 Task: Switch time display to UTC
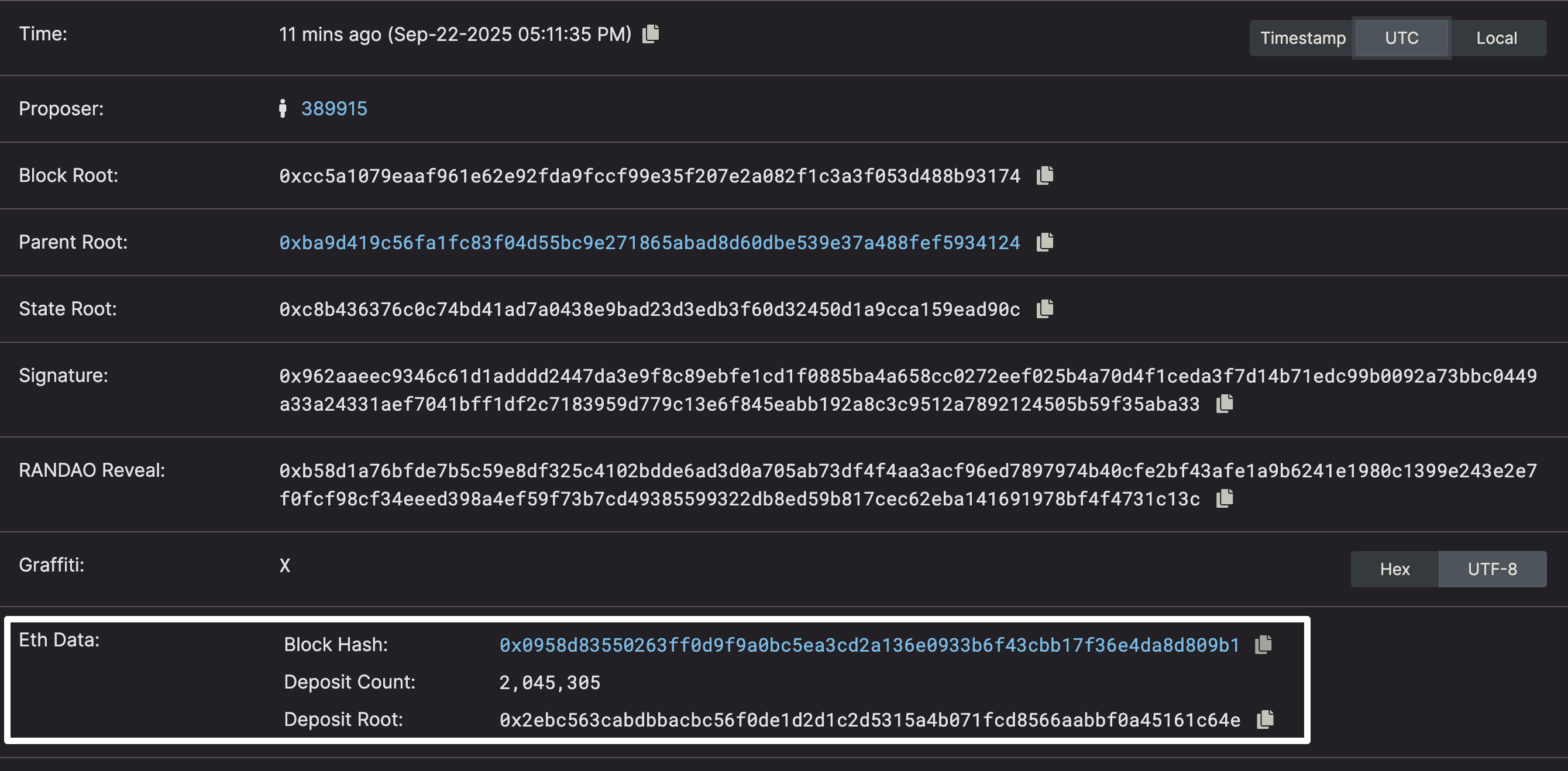(1401, 37)
